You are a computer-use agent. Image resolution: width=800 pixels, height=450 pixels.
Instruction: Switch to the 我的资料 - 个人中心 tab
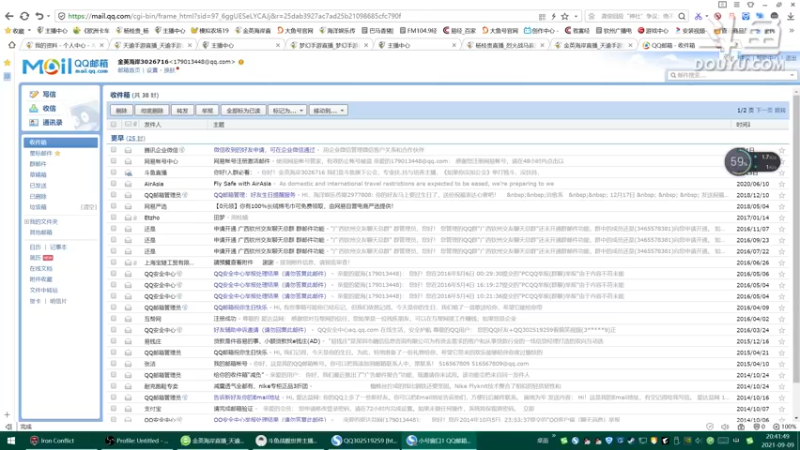(x=64, y=45)
